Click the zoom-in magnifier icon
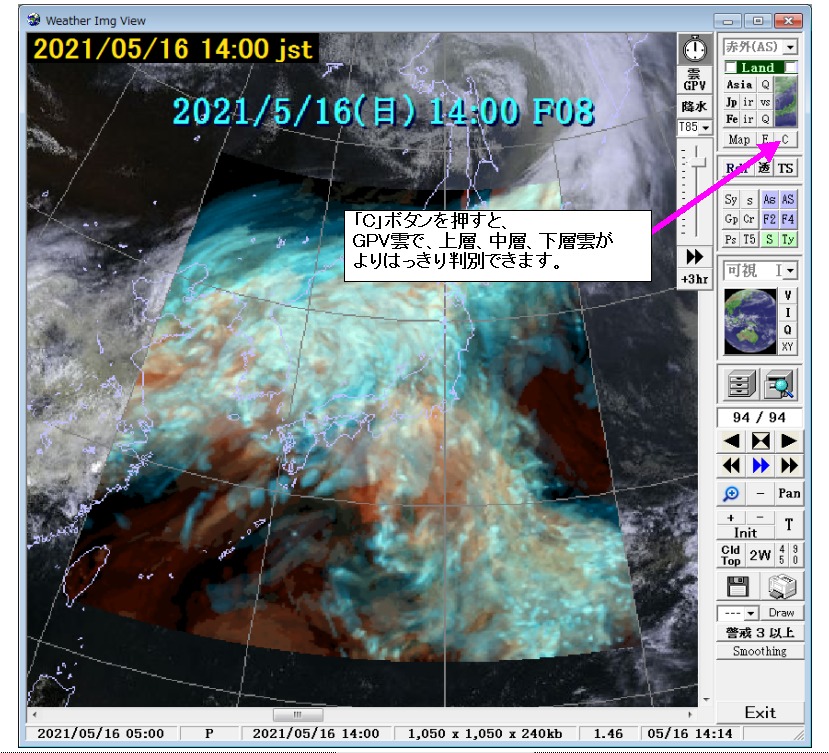The width and height of the screenshot is (829, 753). click(732, 493)
